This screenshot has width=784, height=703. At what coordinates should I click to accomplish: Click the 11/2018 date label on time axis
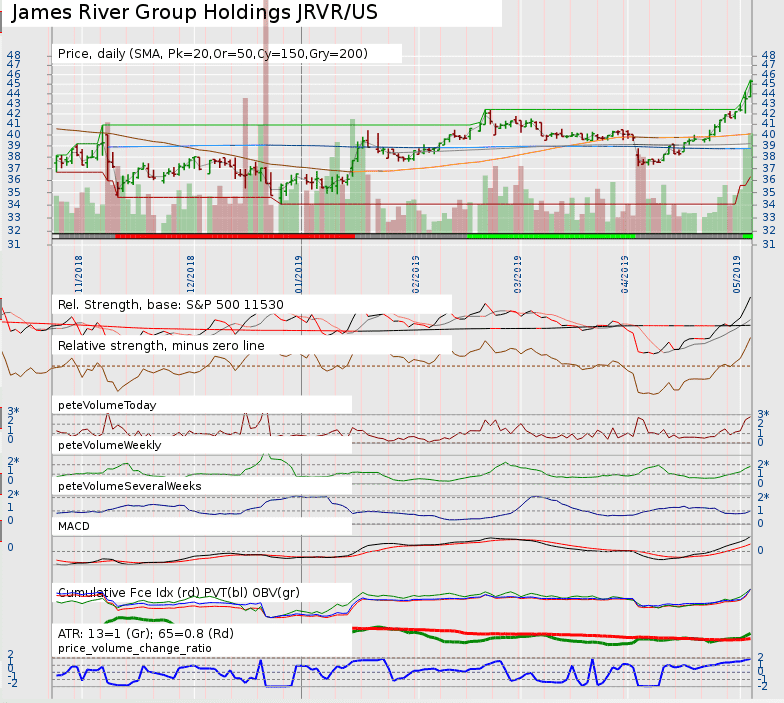(78, 274)
